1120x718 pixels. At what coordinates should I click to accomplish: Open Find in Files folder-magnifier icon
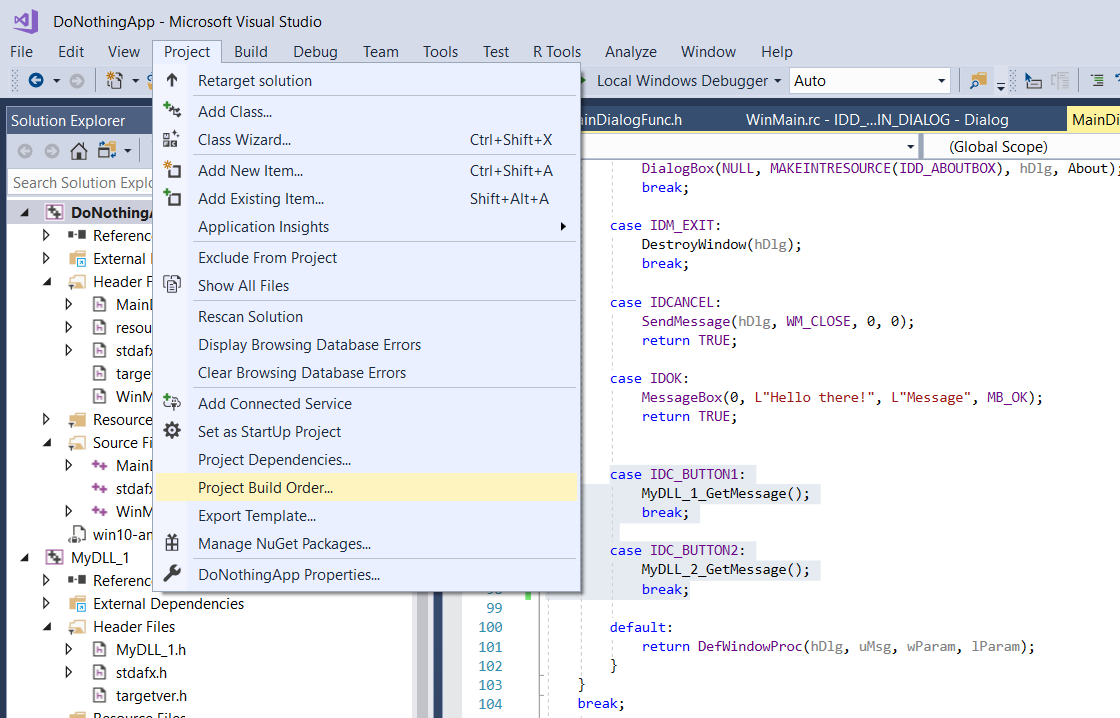(x=978, y=81)
